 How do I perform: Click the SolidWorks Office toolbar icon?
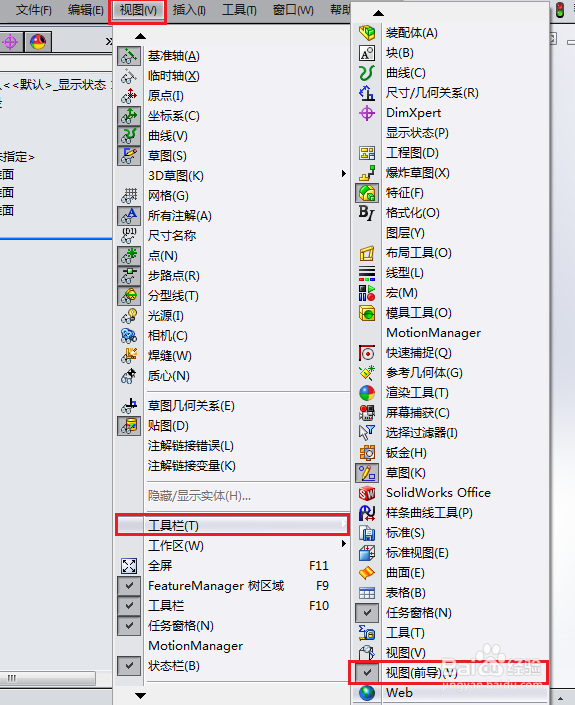[x=367, y=493]
